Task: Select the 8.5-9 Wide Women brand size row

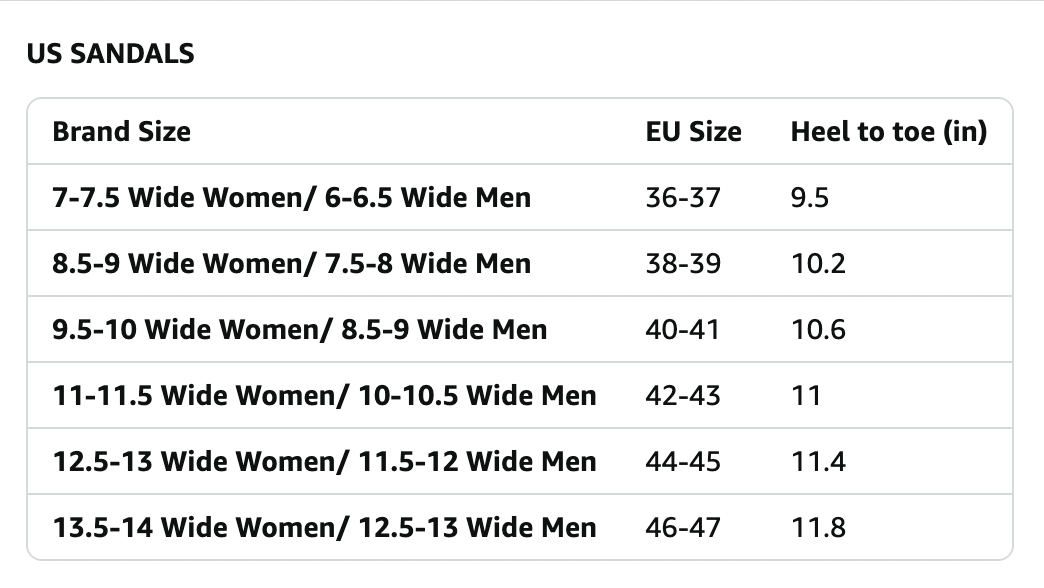Action: [x=291, y=263]
